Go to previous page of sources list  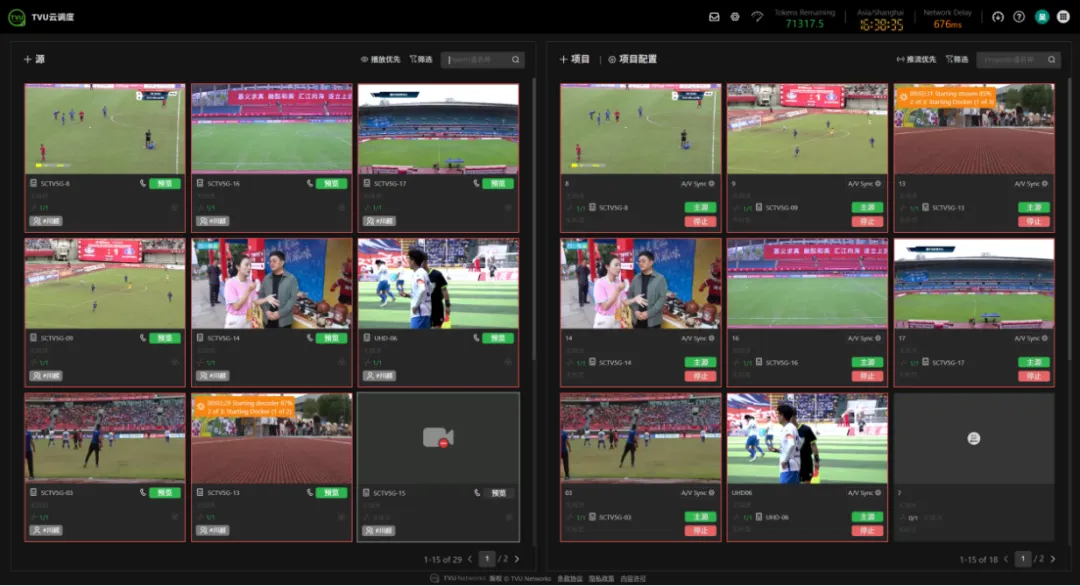(470, 559)
